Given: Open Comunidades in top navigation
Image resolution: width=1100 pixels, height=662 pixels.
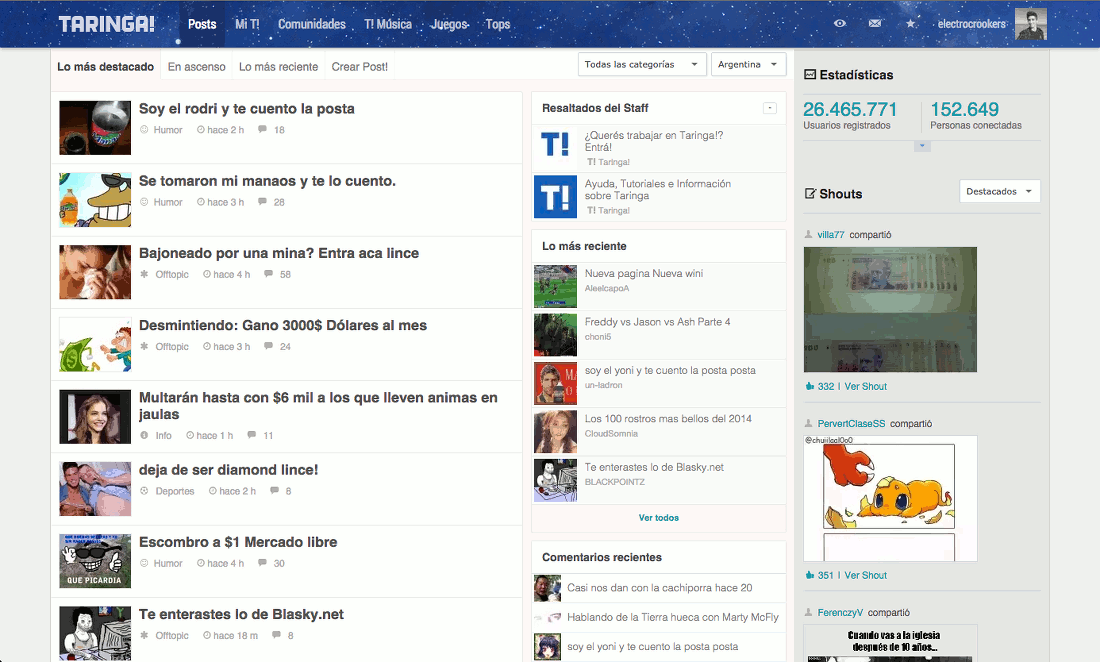Looking at the screenshot, I should tap(311, 24).
